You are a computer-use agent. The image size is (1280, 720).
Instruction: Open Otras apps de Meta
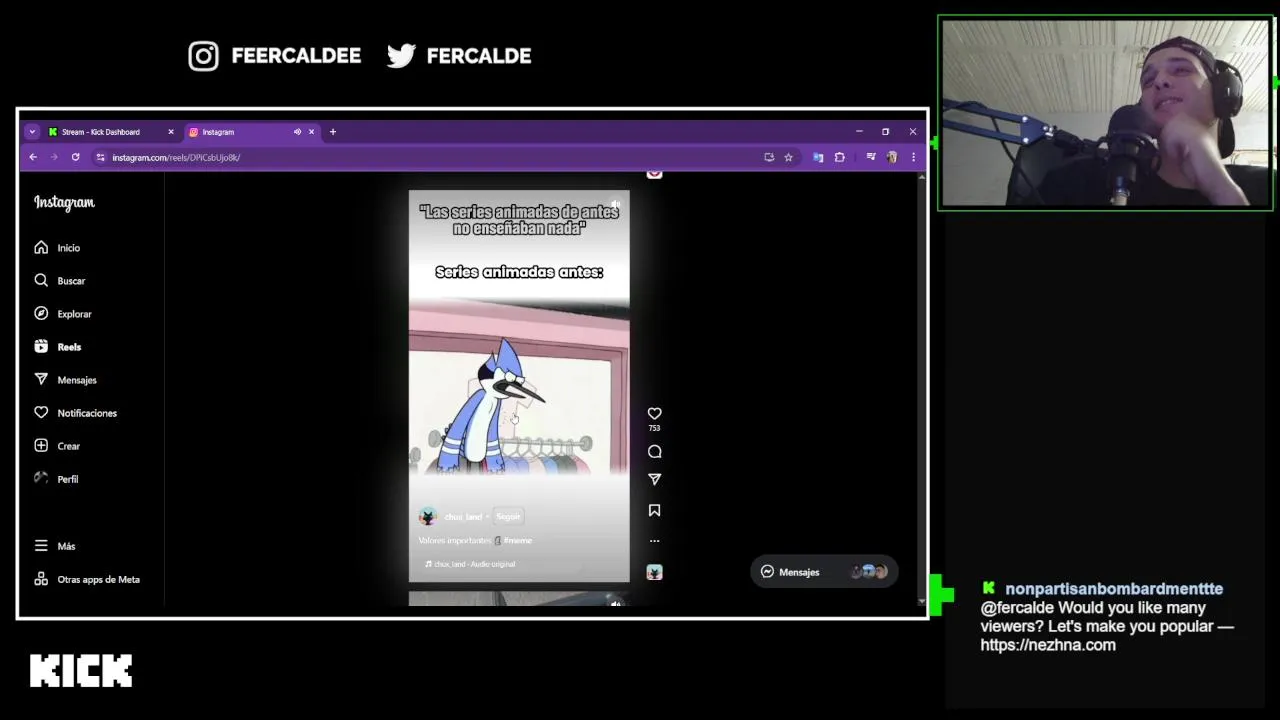(87, 579)
